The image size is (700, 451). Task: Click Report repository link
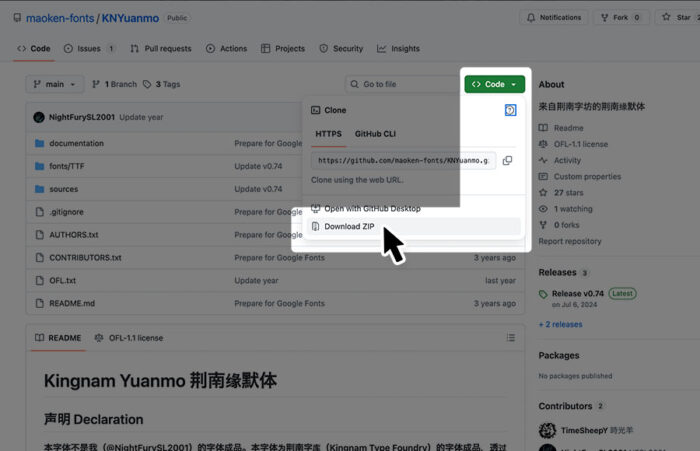570,241
